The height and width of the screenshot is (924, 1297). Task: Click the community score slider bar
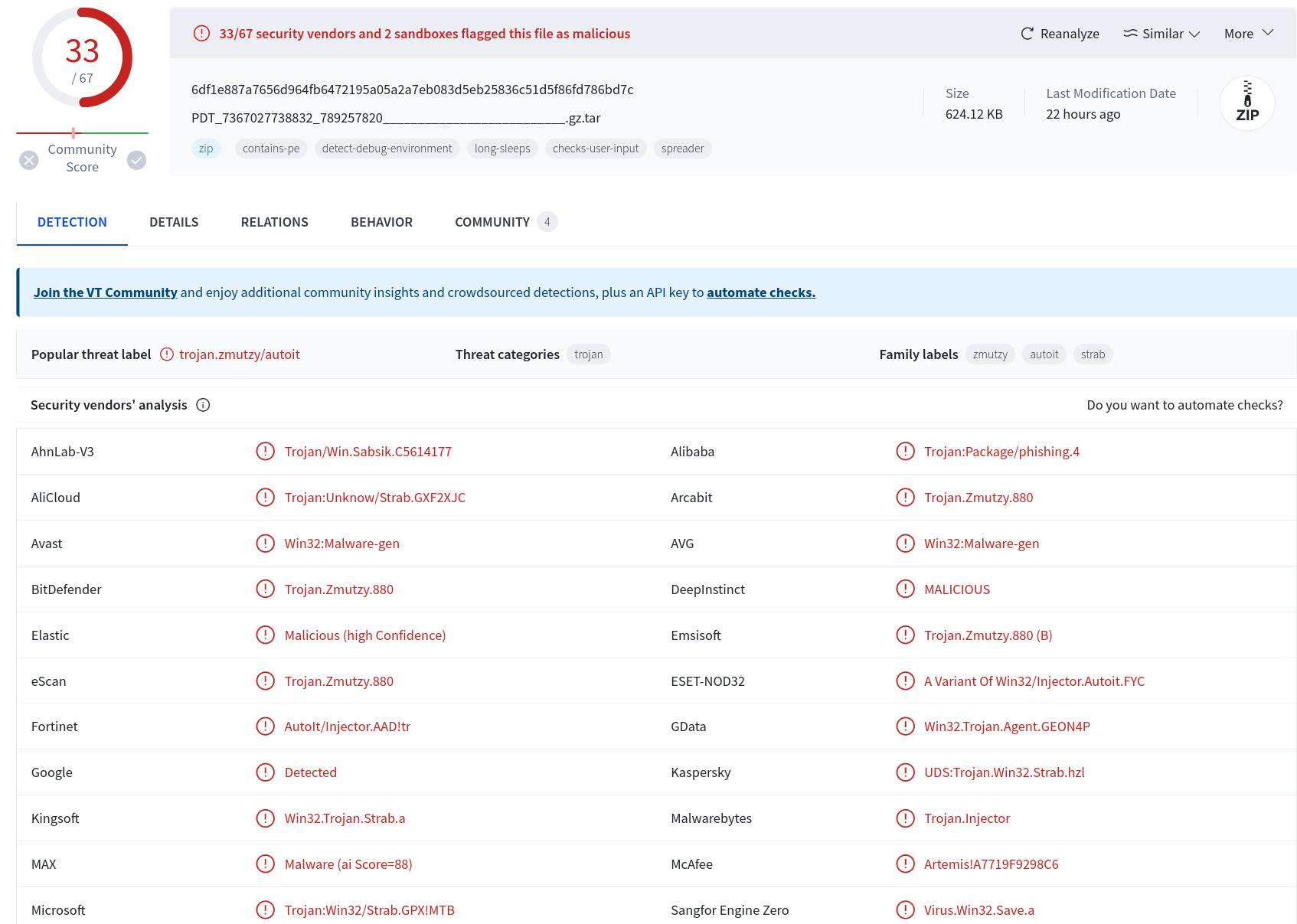point(82,133)
